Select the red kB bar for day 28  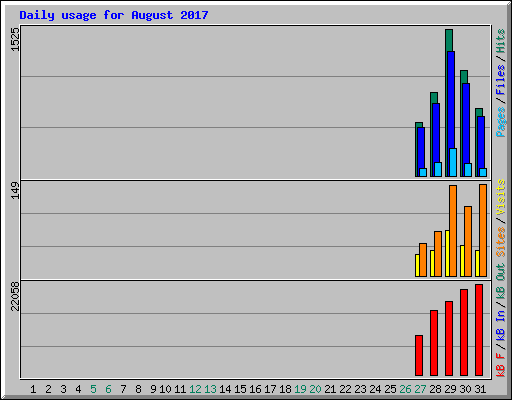[434, 343]
